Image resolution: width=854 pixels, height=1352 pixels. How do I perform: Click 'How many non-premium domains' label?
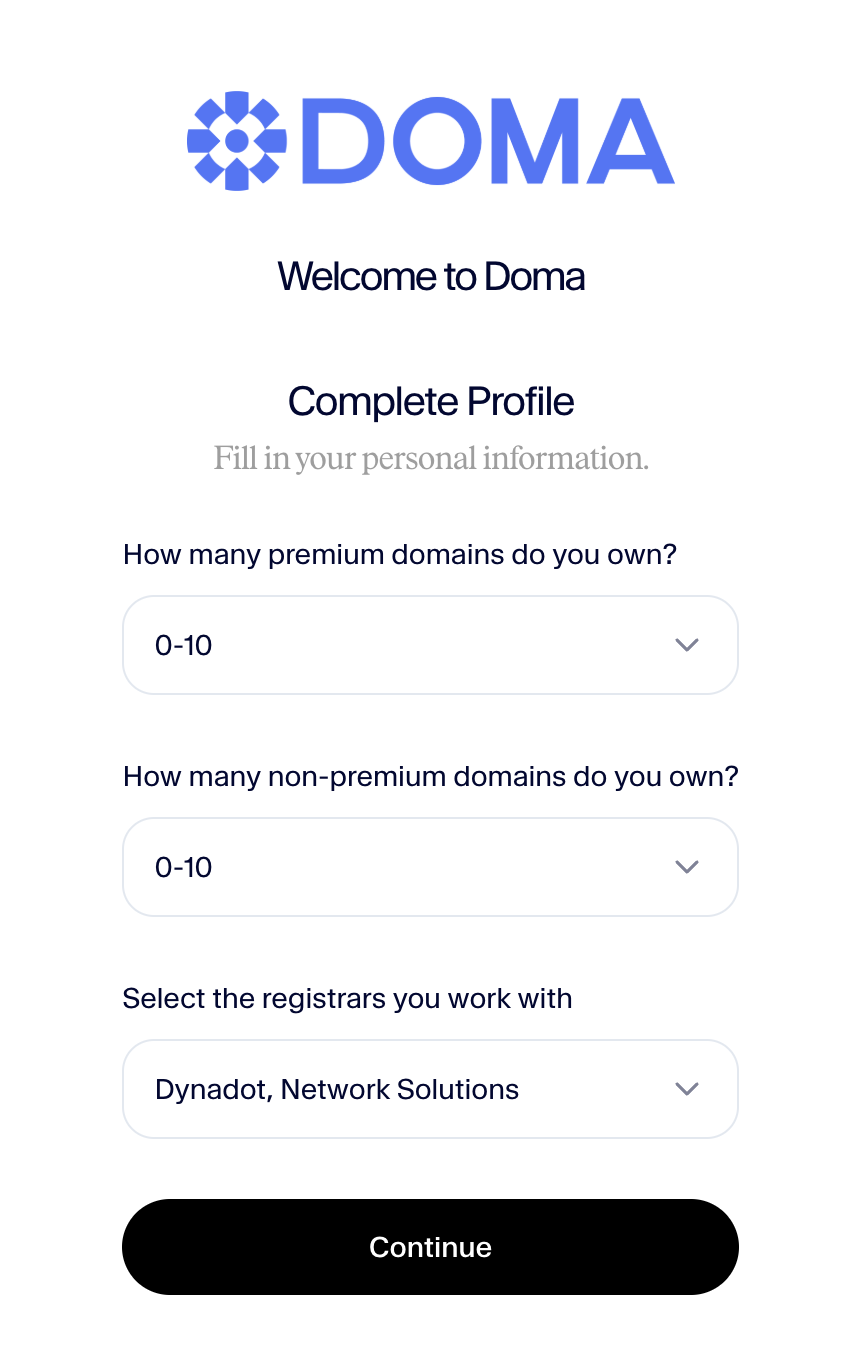430,776
